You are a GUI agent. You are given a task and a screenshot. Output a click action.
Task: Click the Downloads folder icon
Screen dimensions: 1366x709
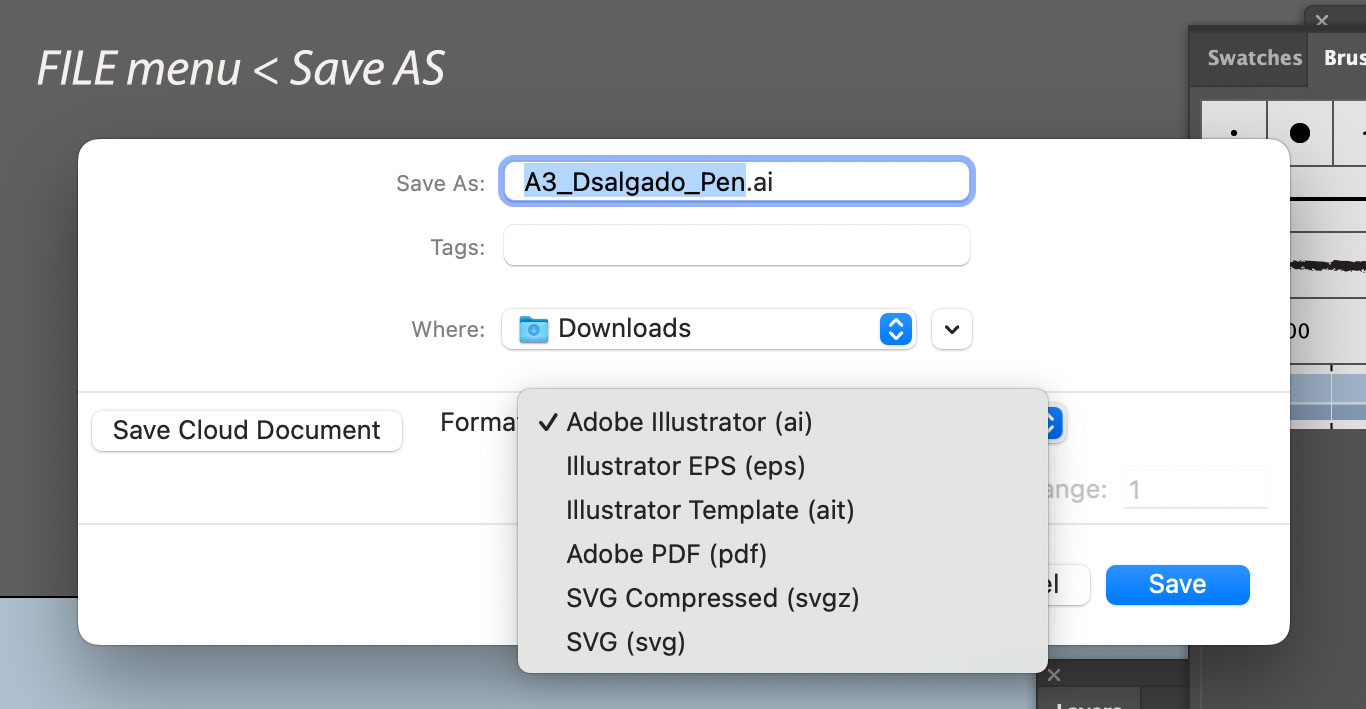(x=534, y=329)
